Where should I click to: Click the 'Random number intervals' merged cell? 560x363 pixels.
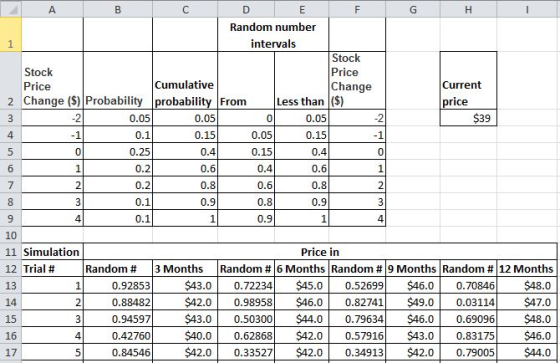pos(273,35)
